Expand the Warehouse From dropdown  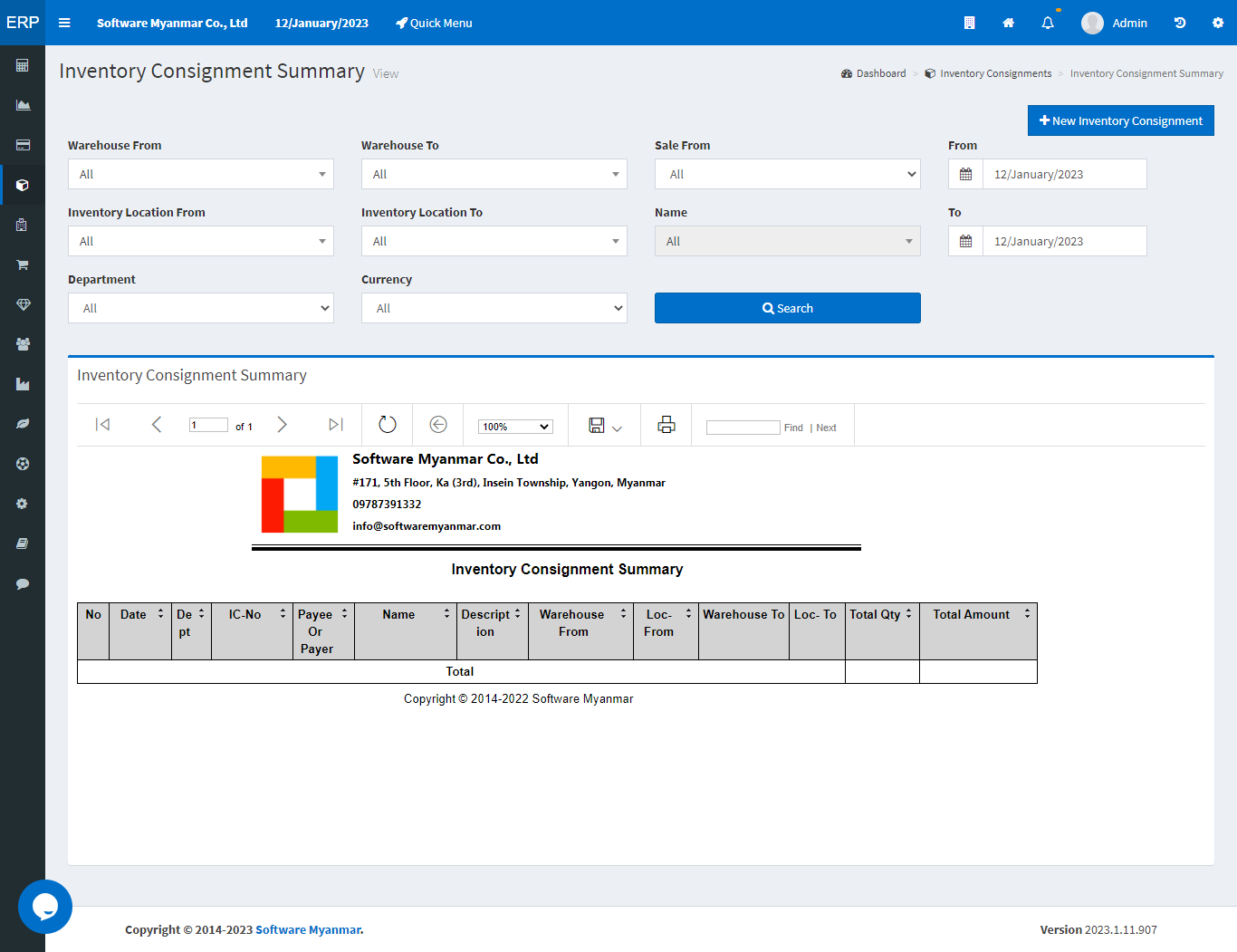pyautogui.click(x=201, y=174)
